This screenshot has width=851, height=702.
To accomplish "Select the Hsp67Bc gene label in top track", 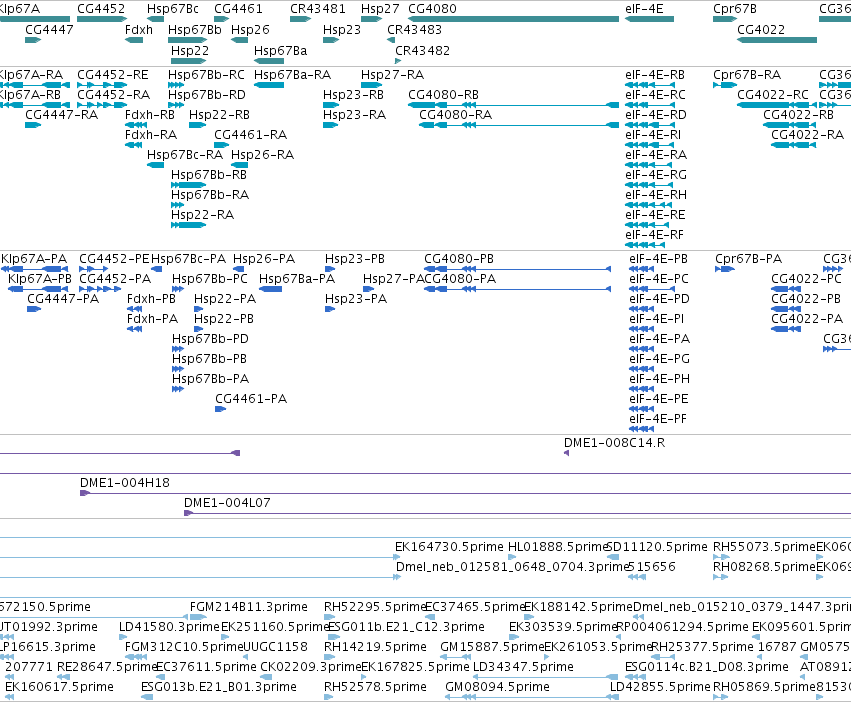I will click(x=173, y=9).
